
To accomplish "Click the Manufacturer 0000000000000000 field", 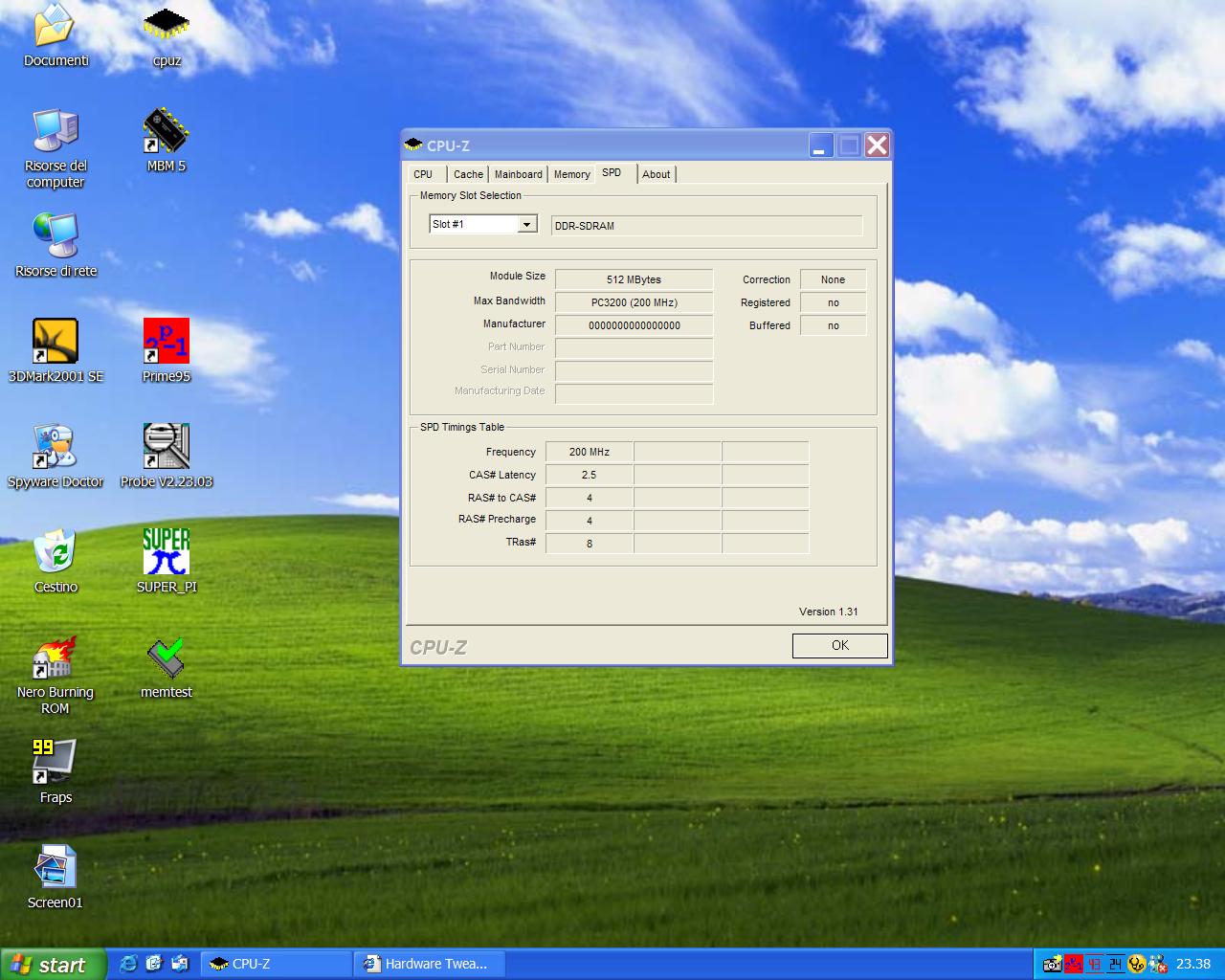I will tap(634, 325).
